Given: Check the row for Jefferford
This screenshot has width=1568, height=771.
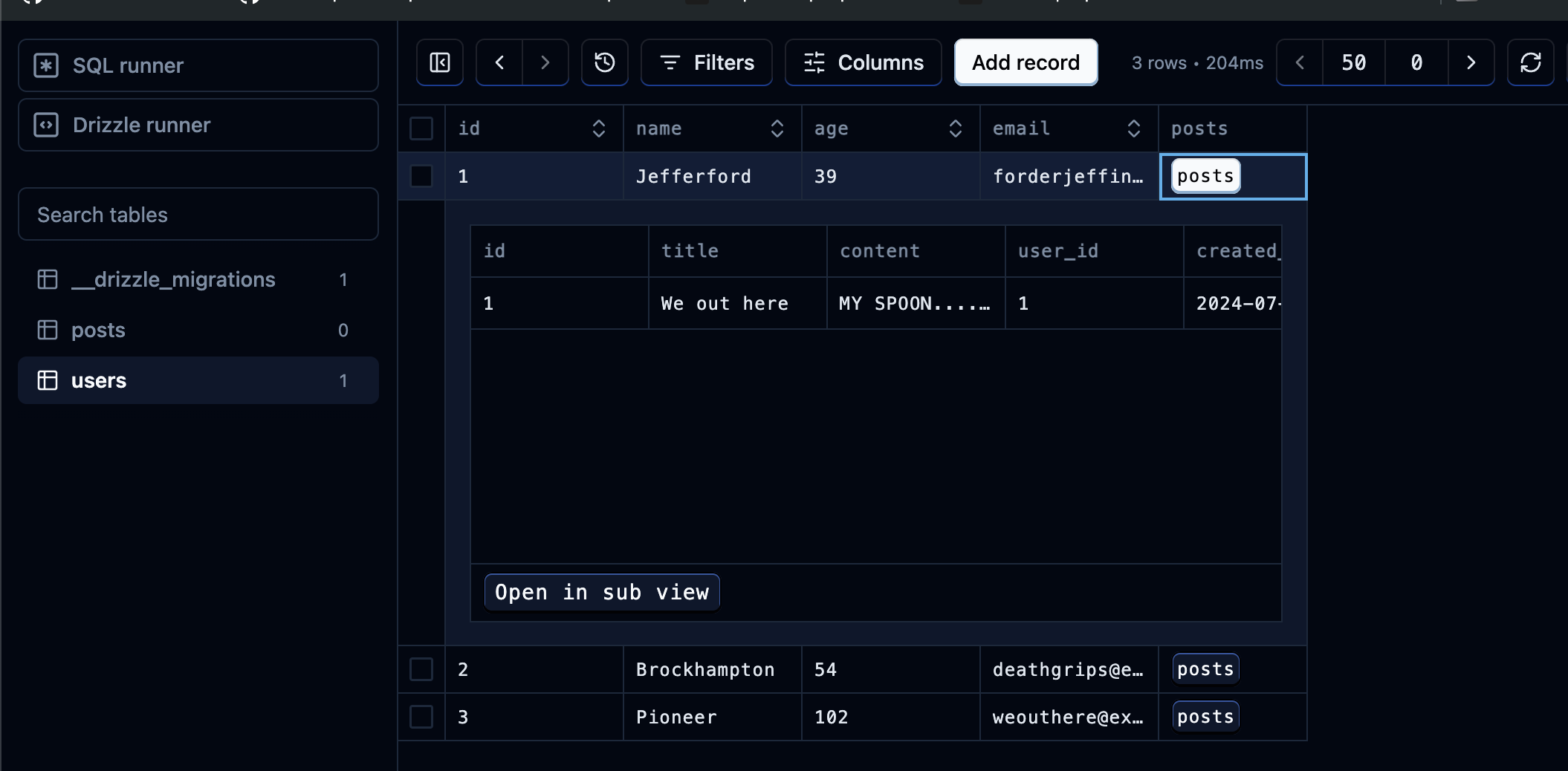Looking at the screenshot, I should (421, 176).
